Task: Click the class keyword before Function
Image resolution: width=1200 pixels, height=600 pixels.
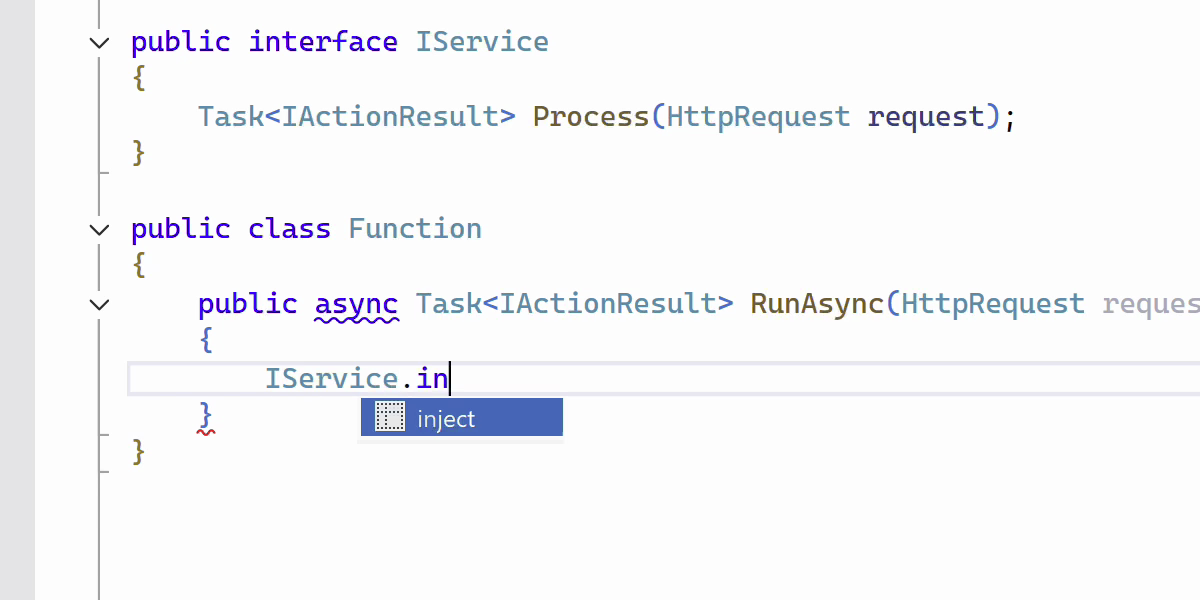Action: click(289, 229)
